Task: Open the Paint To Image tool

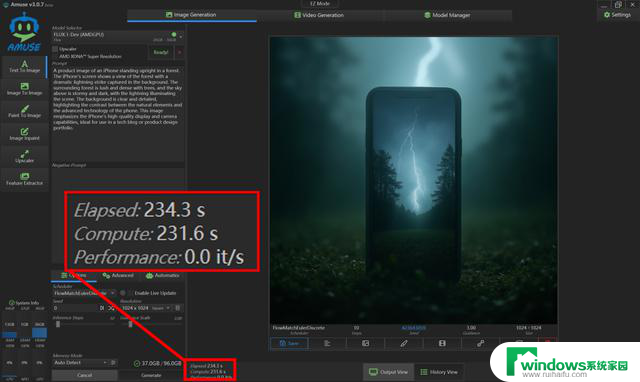Action: point(24,111)
